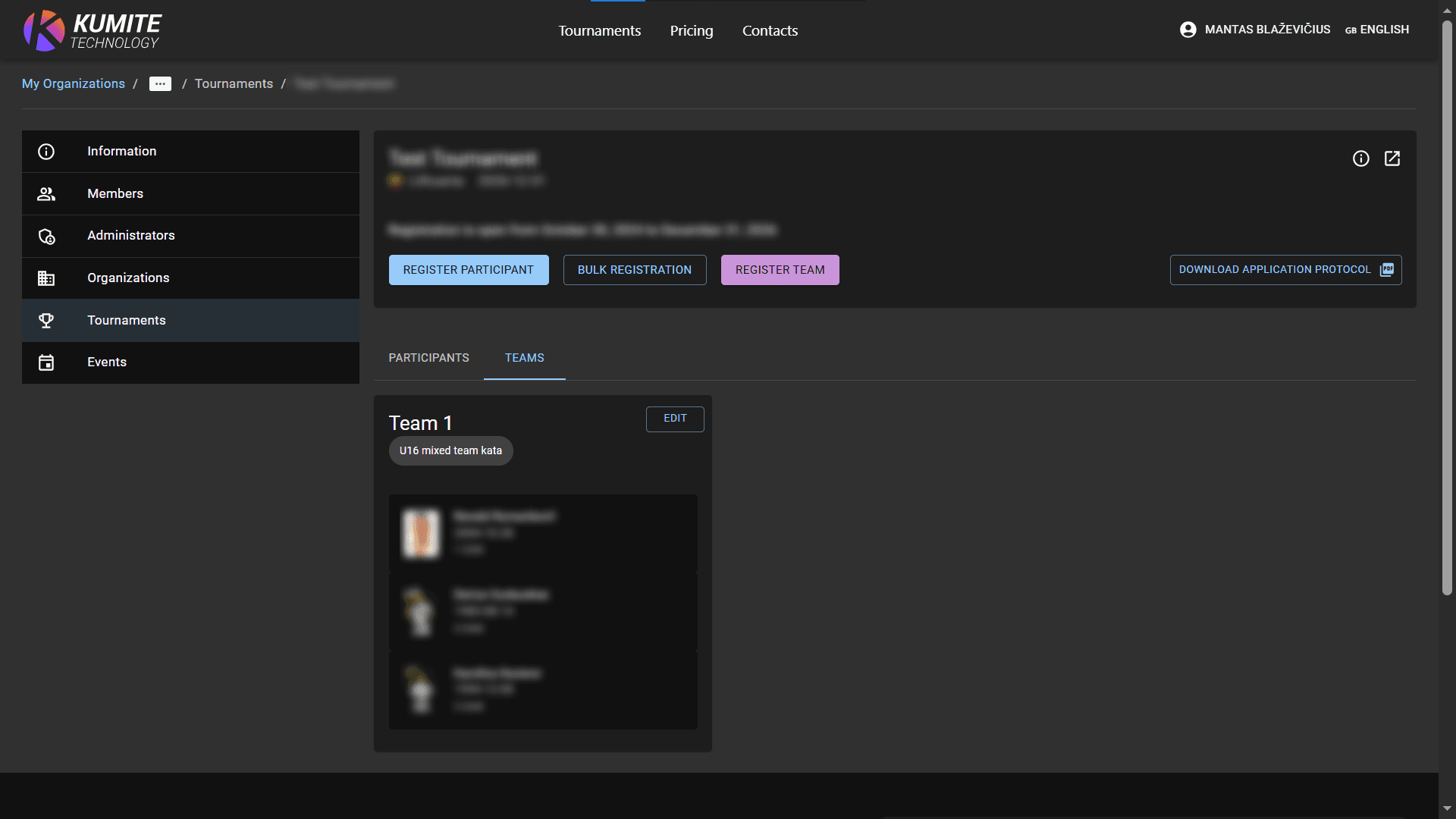
Task: Open the English language selector
Action: (1377, 30)
